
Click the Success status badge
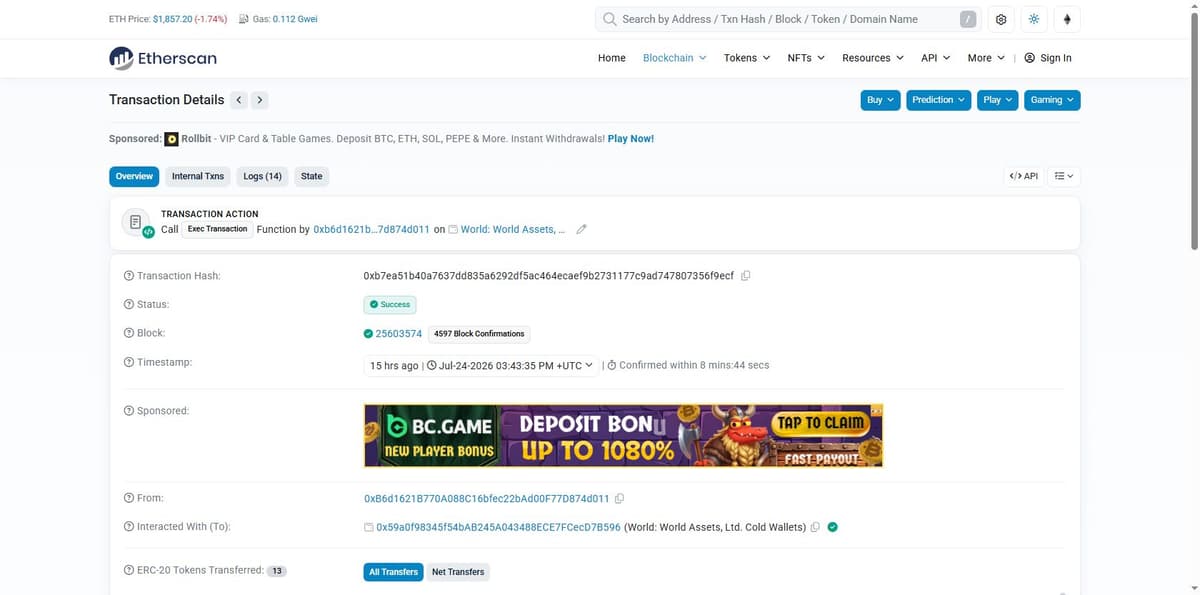[x=389, y=304]
